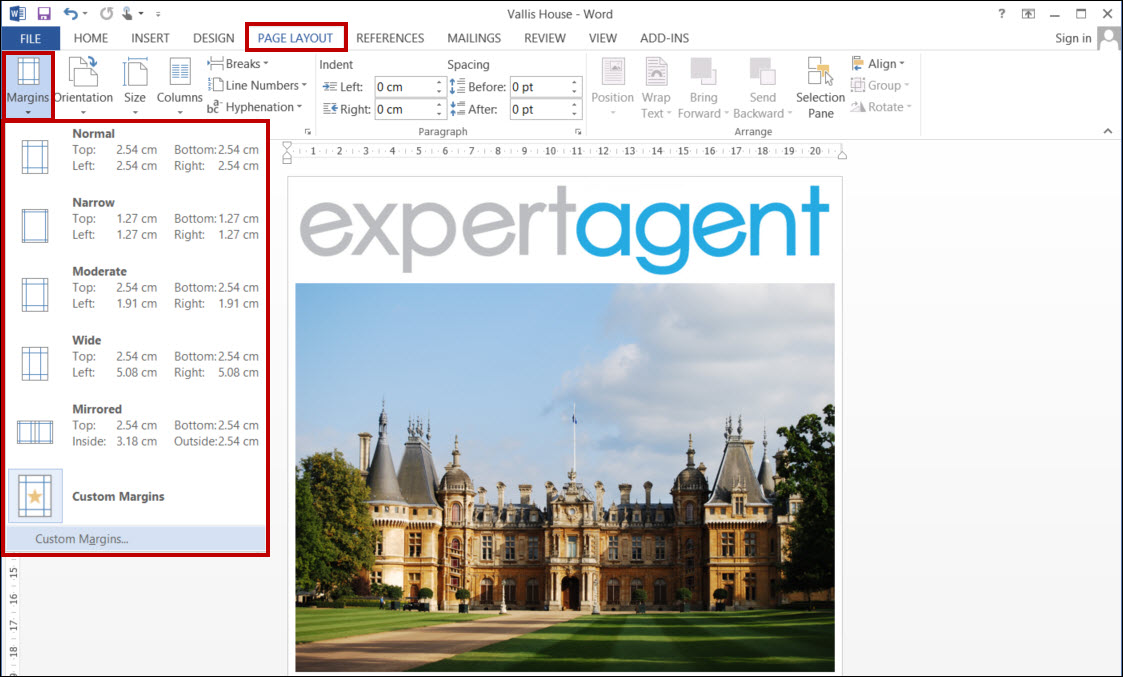Screen dimensions: 1123x677
Task: Click the right indent marker on ruler
Action: [842, 155]
